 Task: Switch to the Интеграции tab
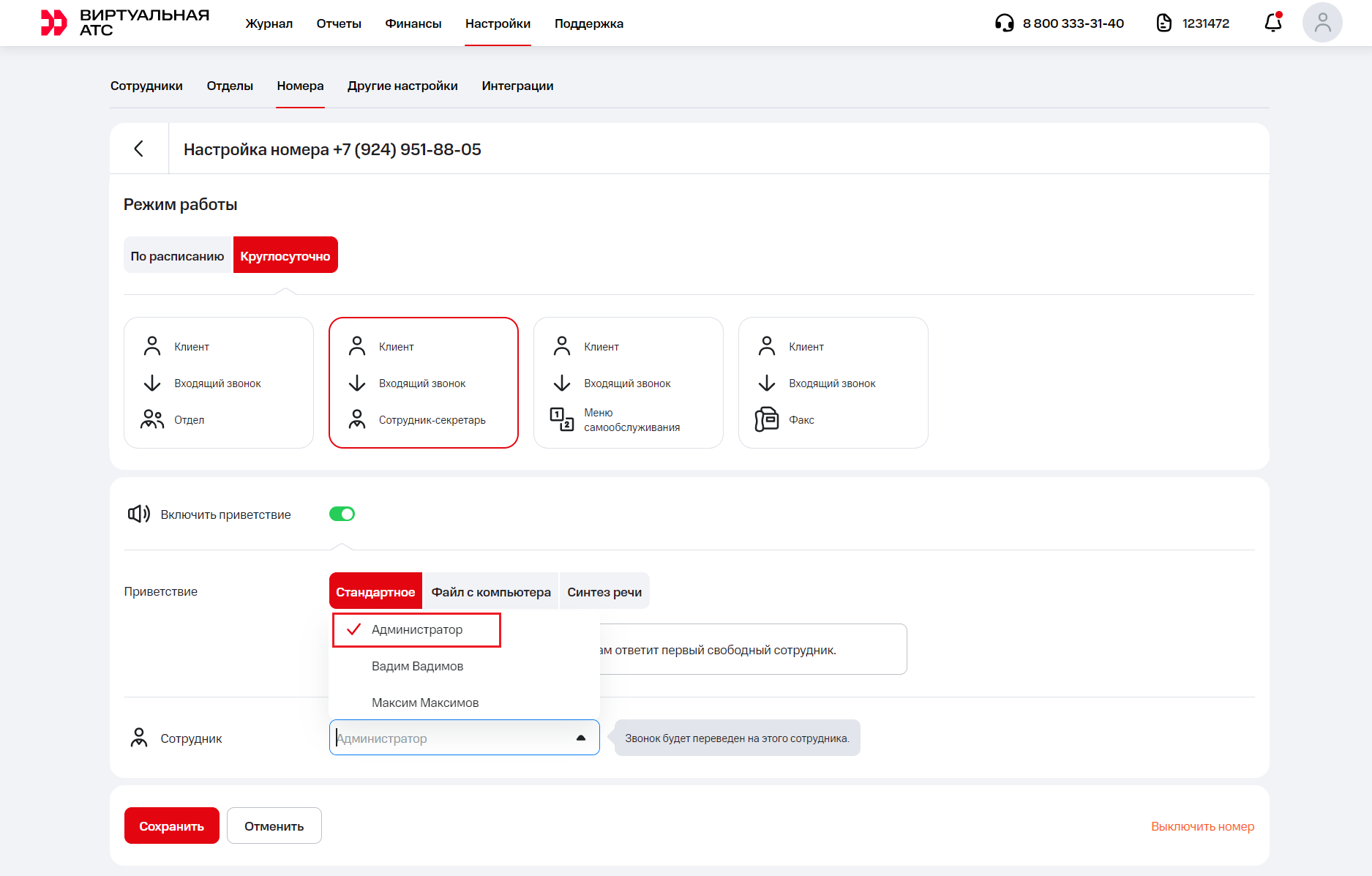click(x=517, y=86)
